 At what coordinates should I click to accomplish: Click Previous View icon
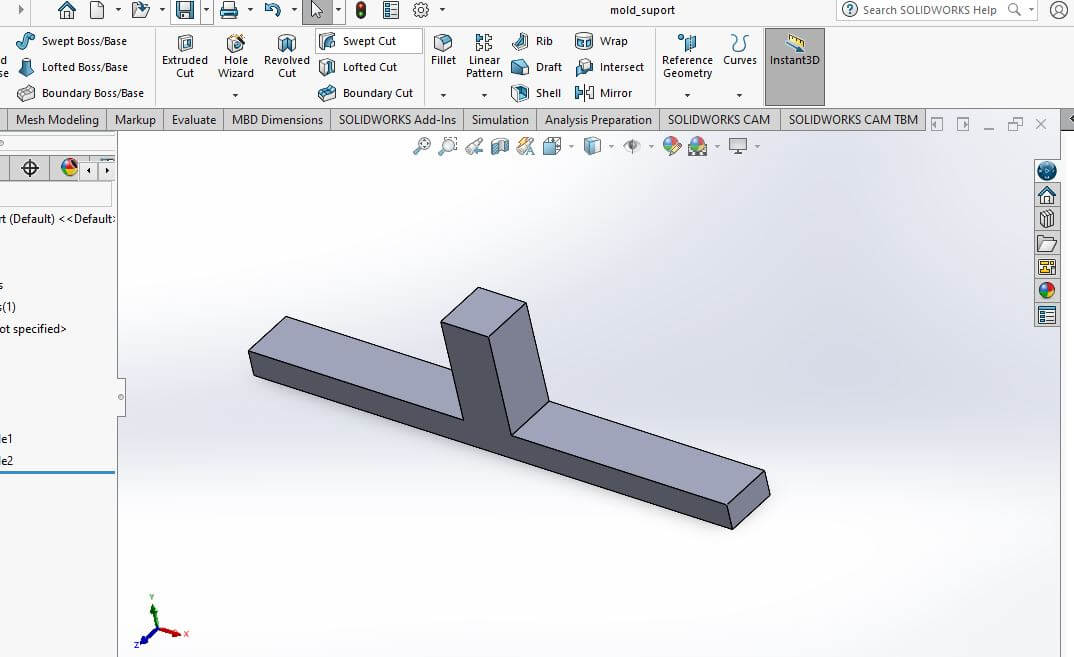tap(474, 146)
